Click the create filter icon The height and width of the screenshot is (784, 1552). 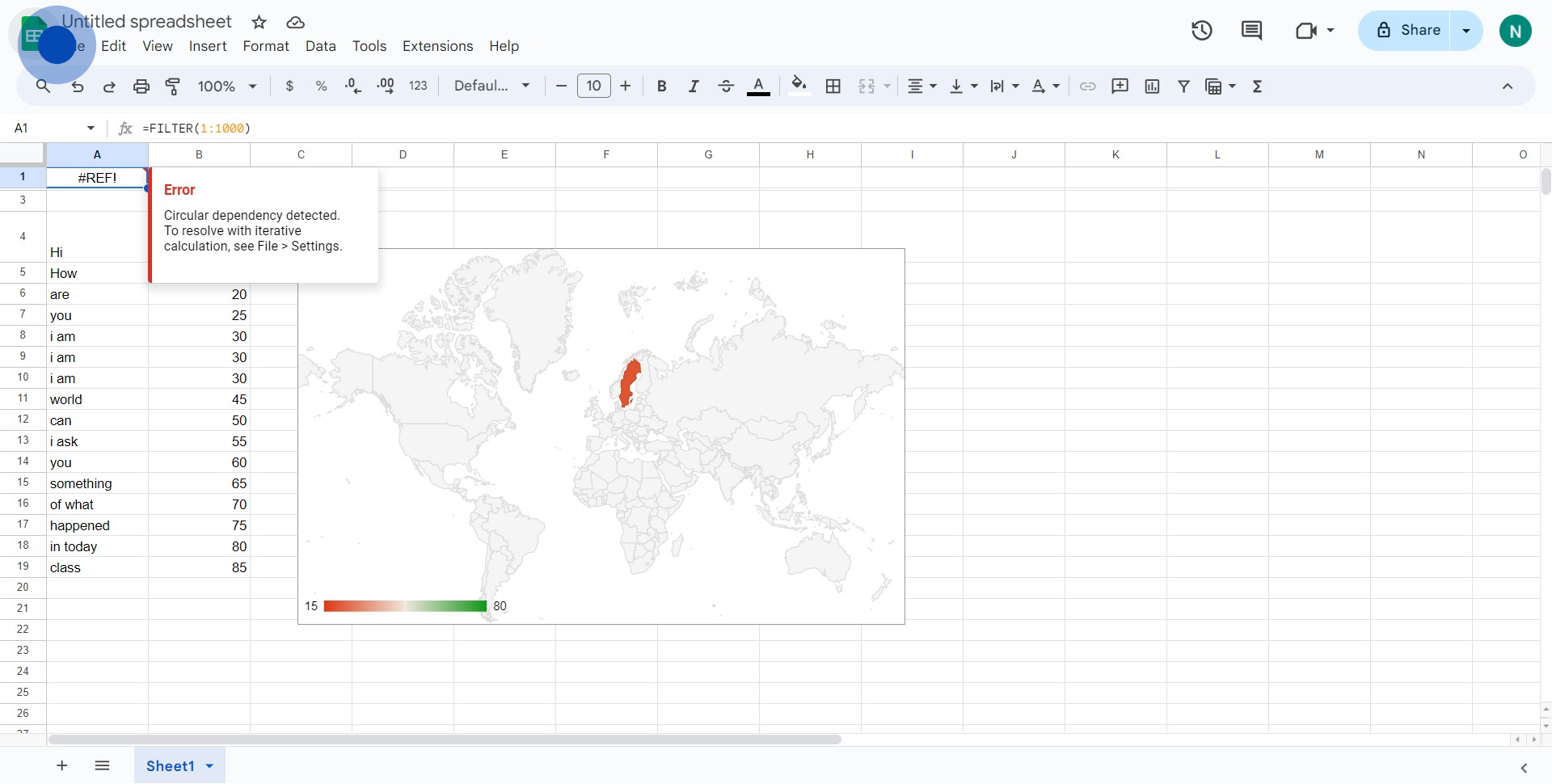click(1183, 86)
